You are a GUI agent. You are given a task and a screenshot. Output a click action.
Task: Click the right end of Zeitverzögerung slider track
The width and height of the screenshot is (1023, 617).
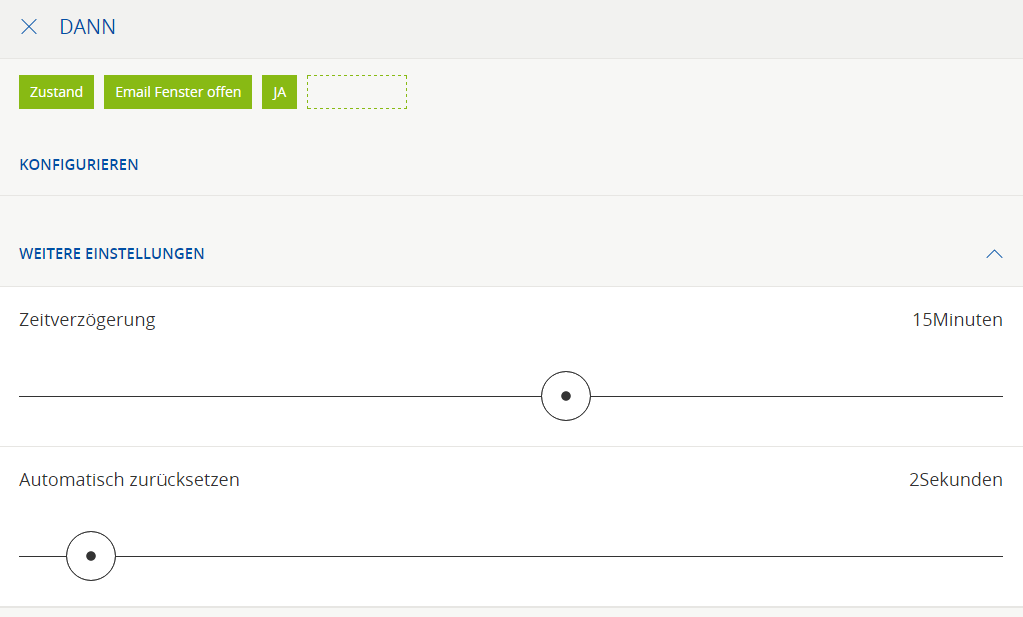(997, 396)
